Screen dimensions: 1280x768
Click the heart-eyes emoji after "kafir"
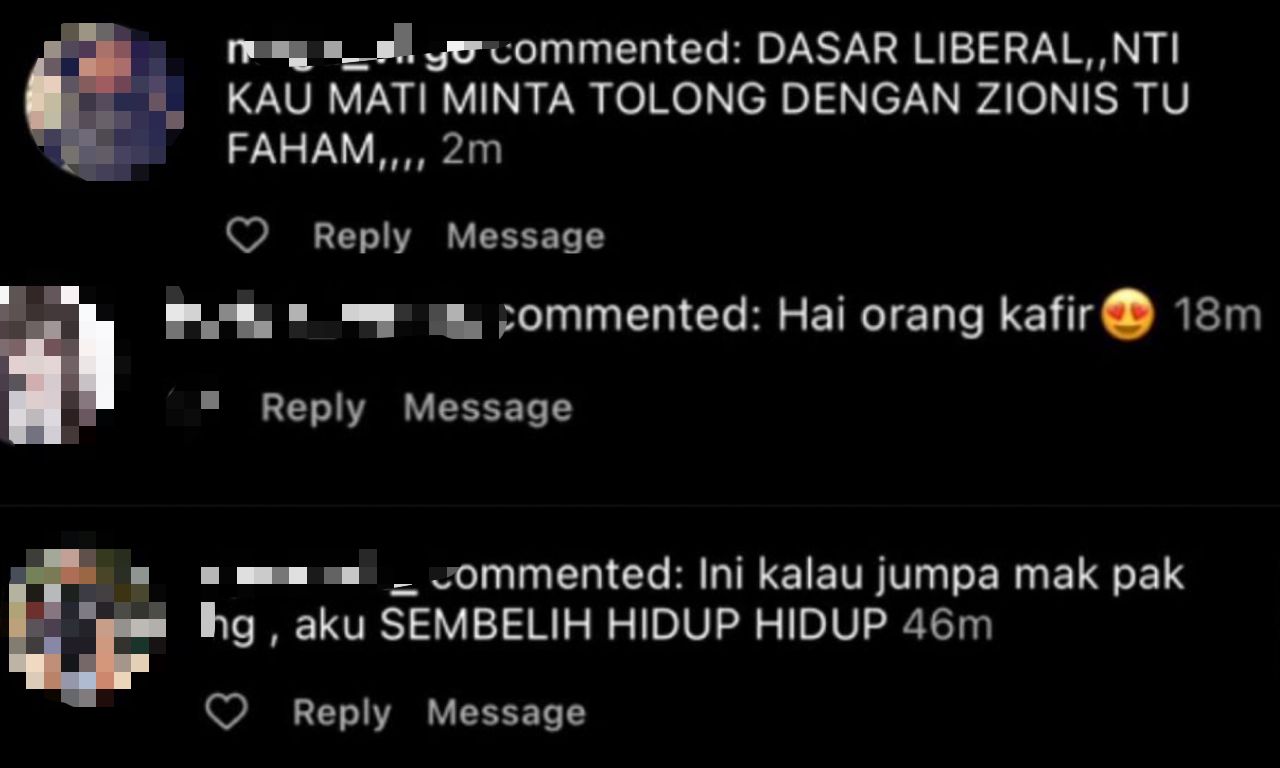(x=1127, y=317)
